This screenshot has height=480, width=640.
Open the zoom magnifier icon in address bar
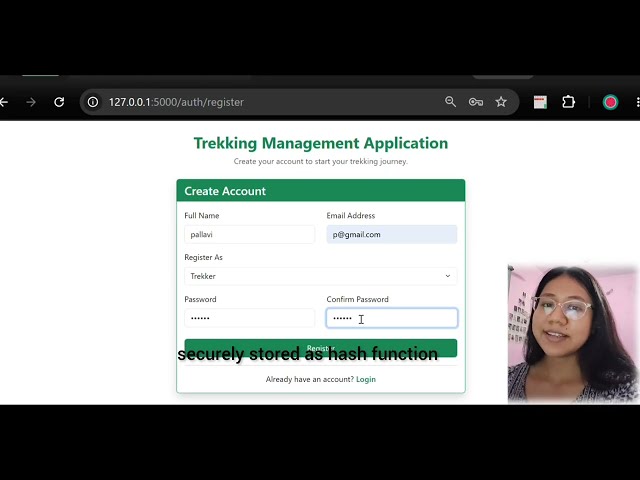coord(450,102)
